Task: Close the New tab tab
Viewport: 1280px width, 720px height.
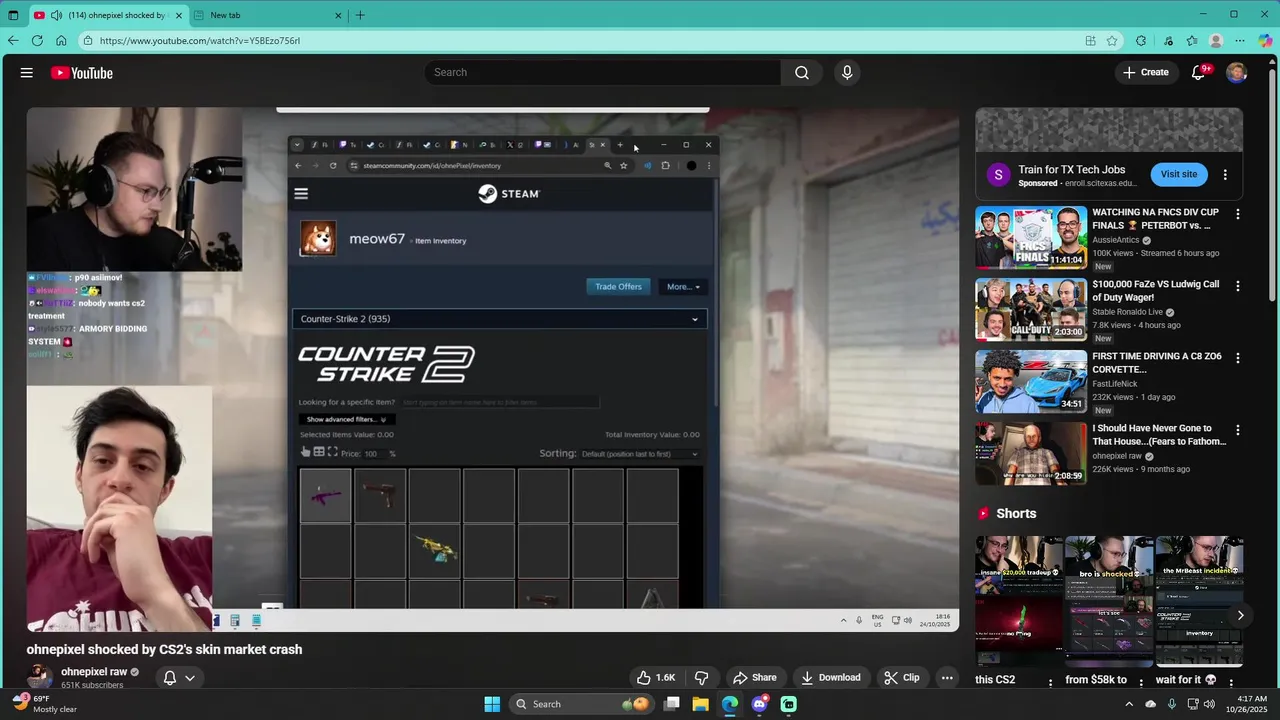Action: tap(338, 15)
